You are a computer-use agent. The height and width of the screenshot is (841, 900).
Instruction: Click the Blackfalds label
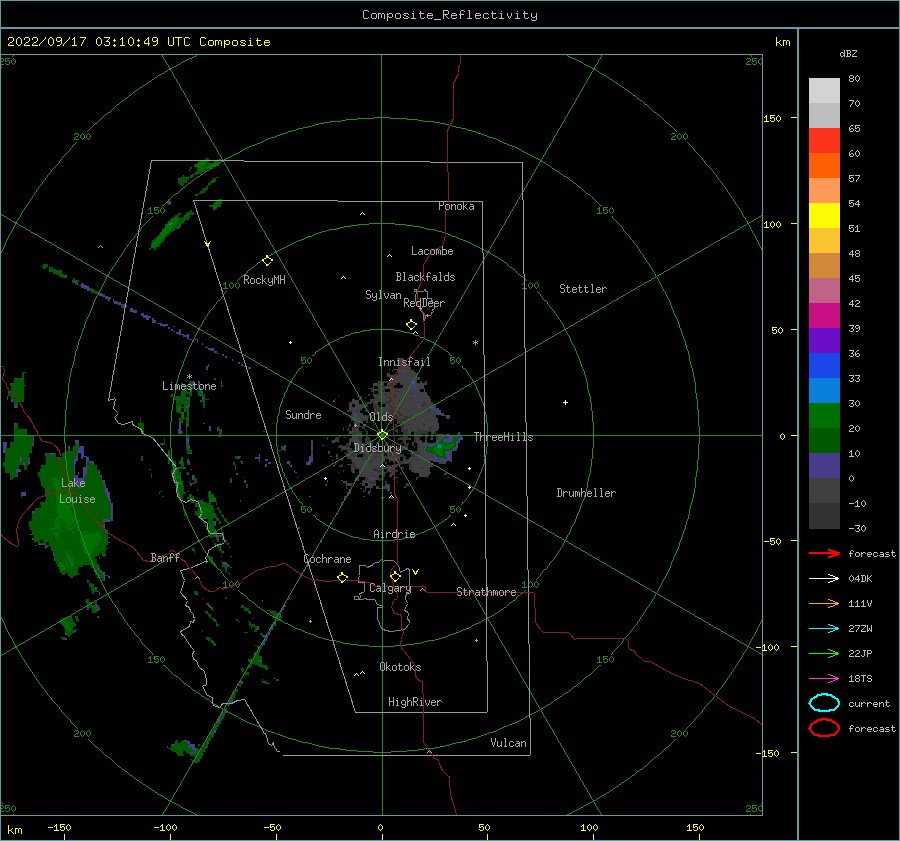425,277
